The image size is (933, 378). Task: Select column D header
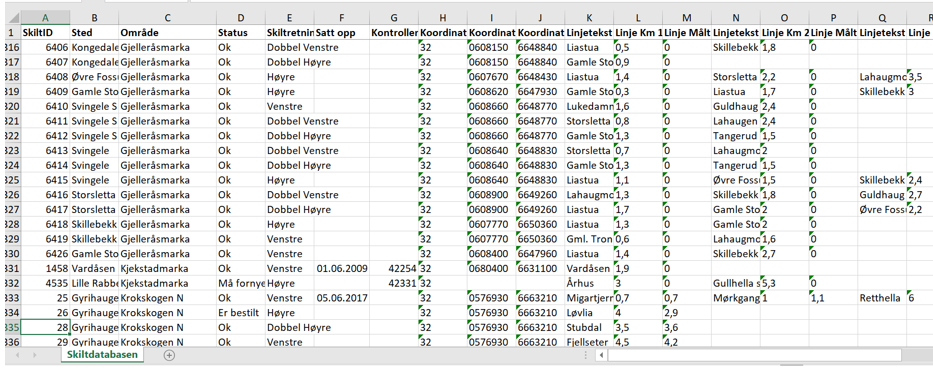(x=240, y=17)
